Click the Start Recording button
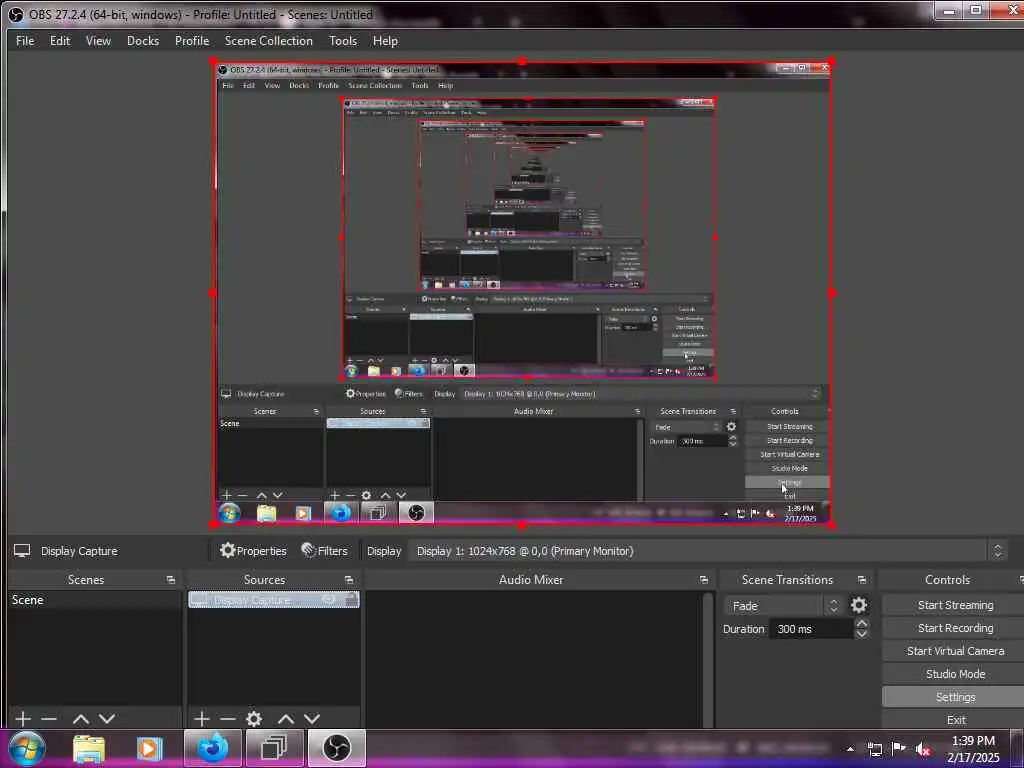The height and width of the screenshot is (768, 1024). coord(955,628)
